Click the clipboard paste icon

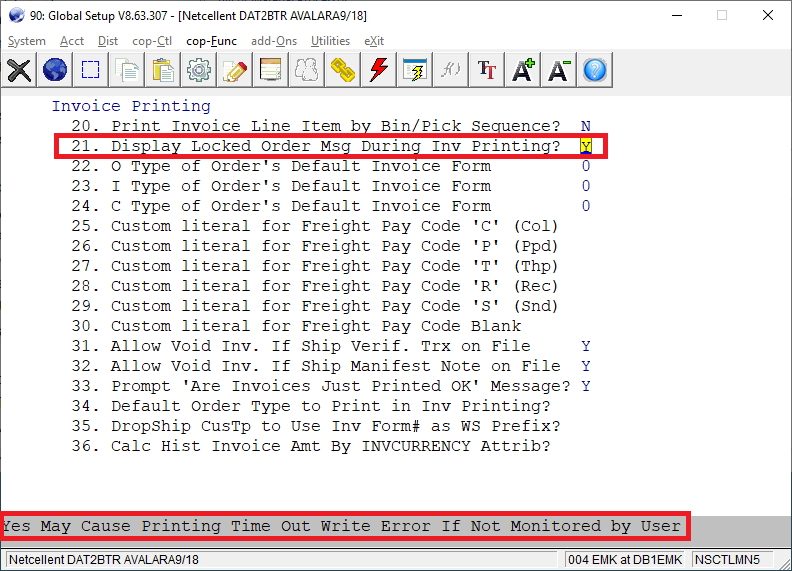(163, 70)
